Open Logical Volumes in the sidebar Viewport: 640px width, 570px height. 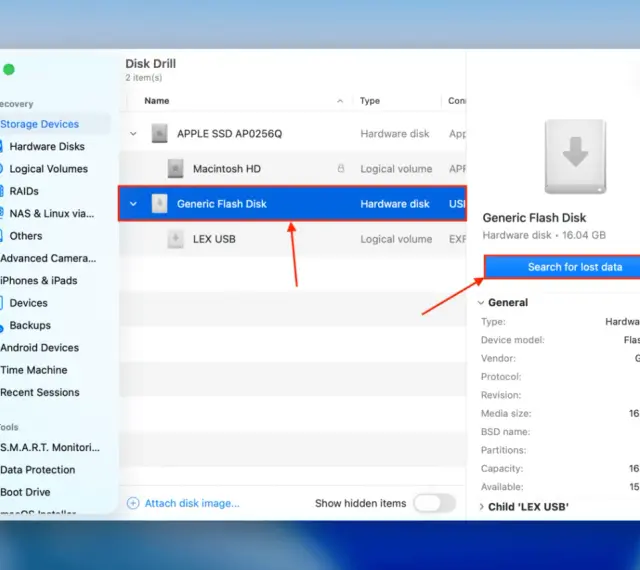click(49, 169)
